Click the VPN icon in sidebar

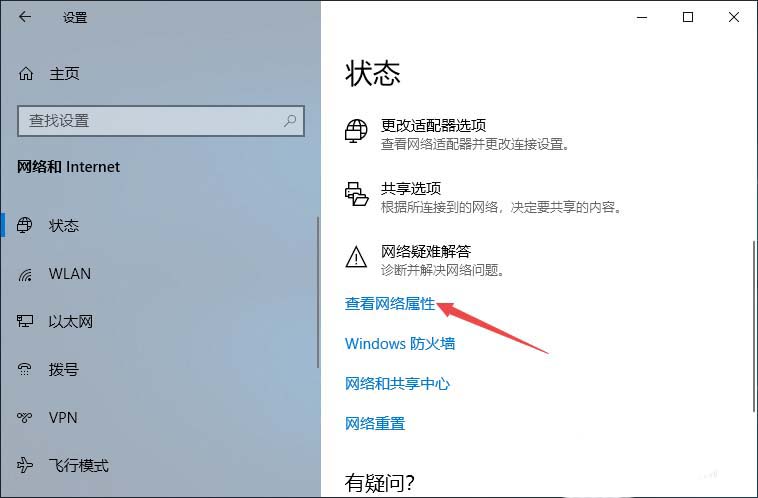[25, 417]
